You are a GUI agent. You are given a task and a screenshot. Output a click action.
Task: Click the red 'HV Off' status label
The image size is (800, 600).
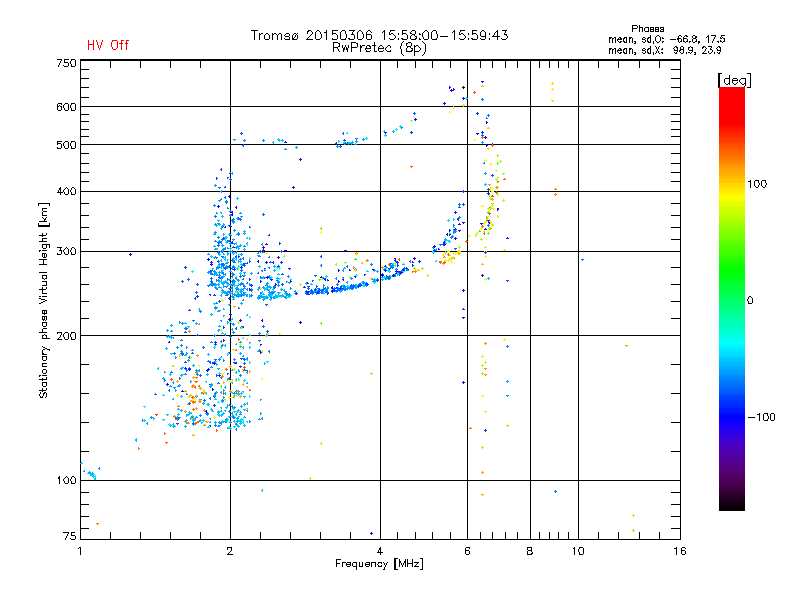pos(108,45)
